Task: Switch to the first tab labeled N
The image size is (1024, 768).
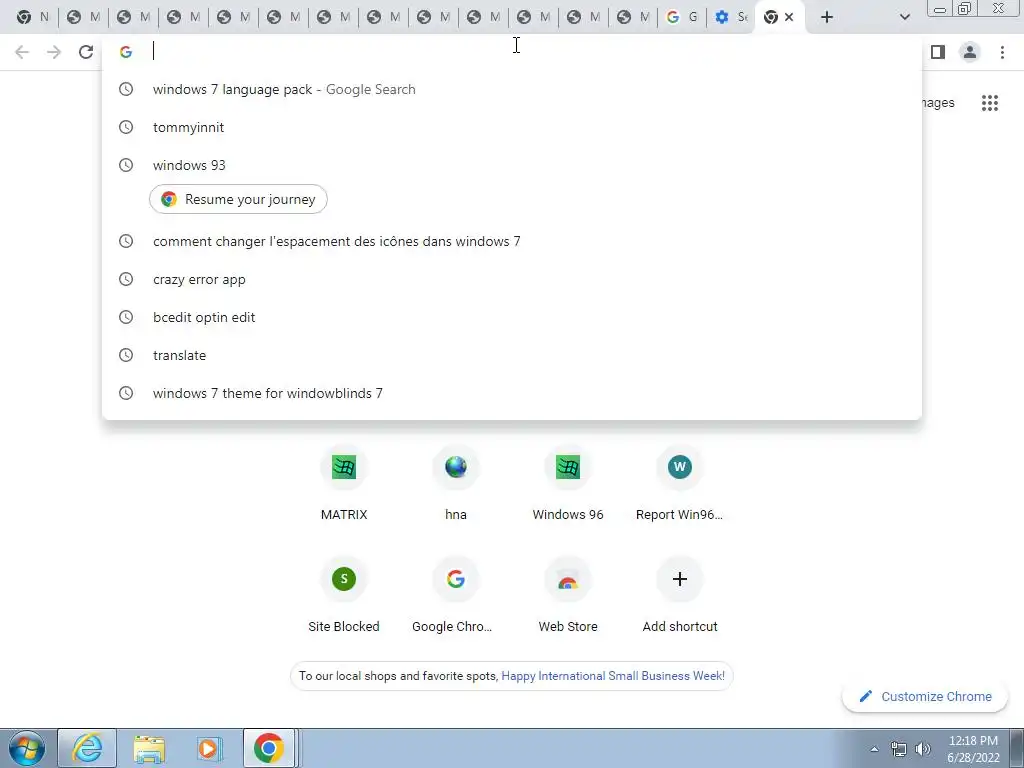Action: point(33,17)
